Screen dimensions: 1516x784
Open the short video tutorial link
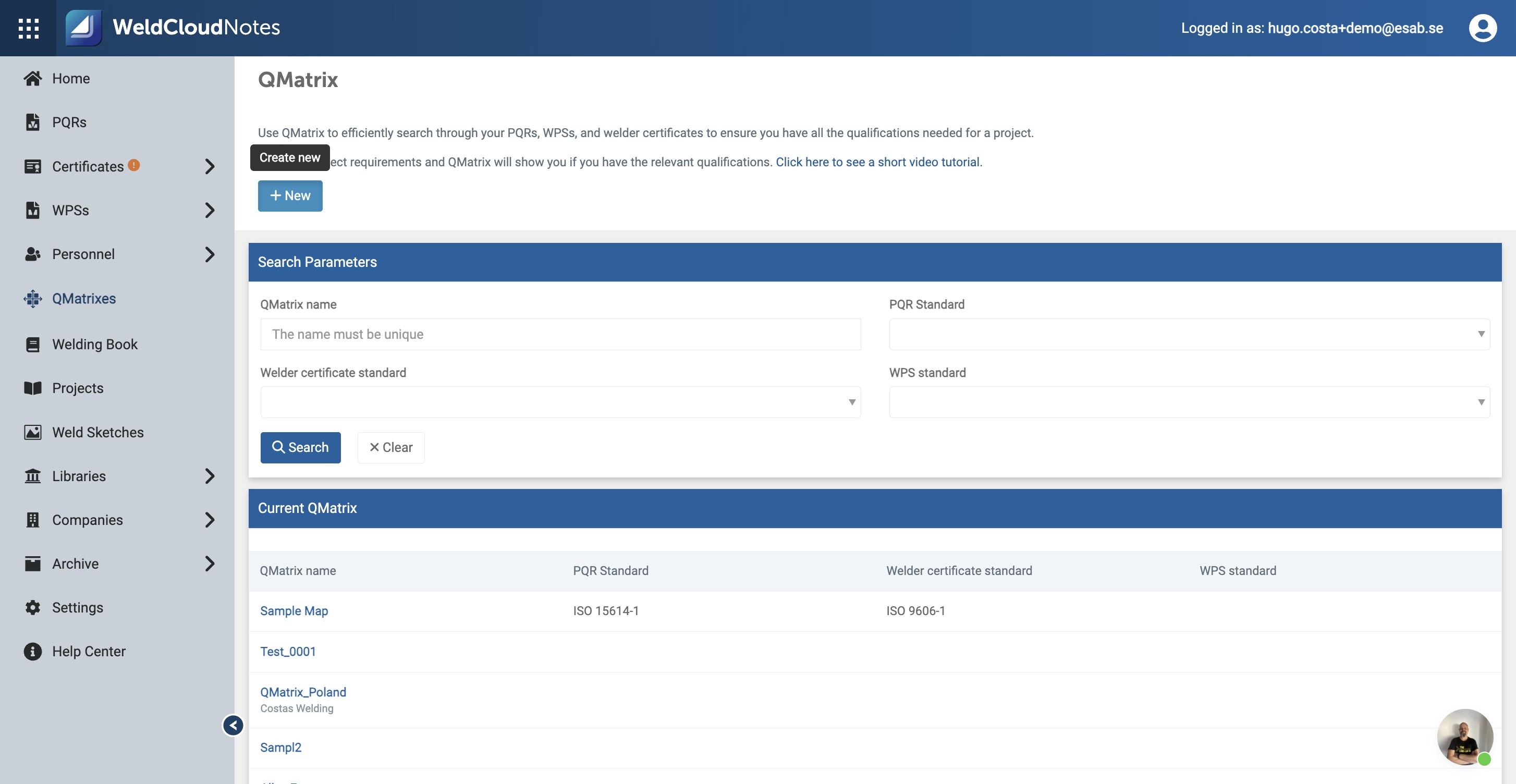click(878, 162)
